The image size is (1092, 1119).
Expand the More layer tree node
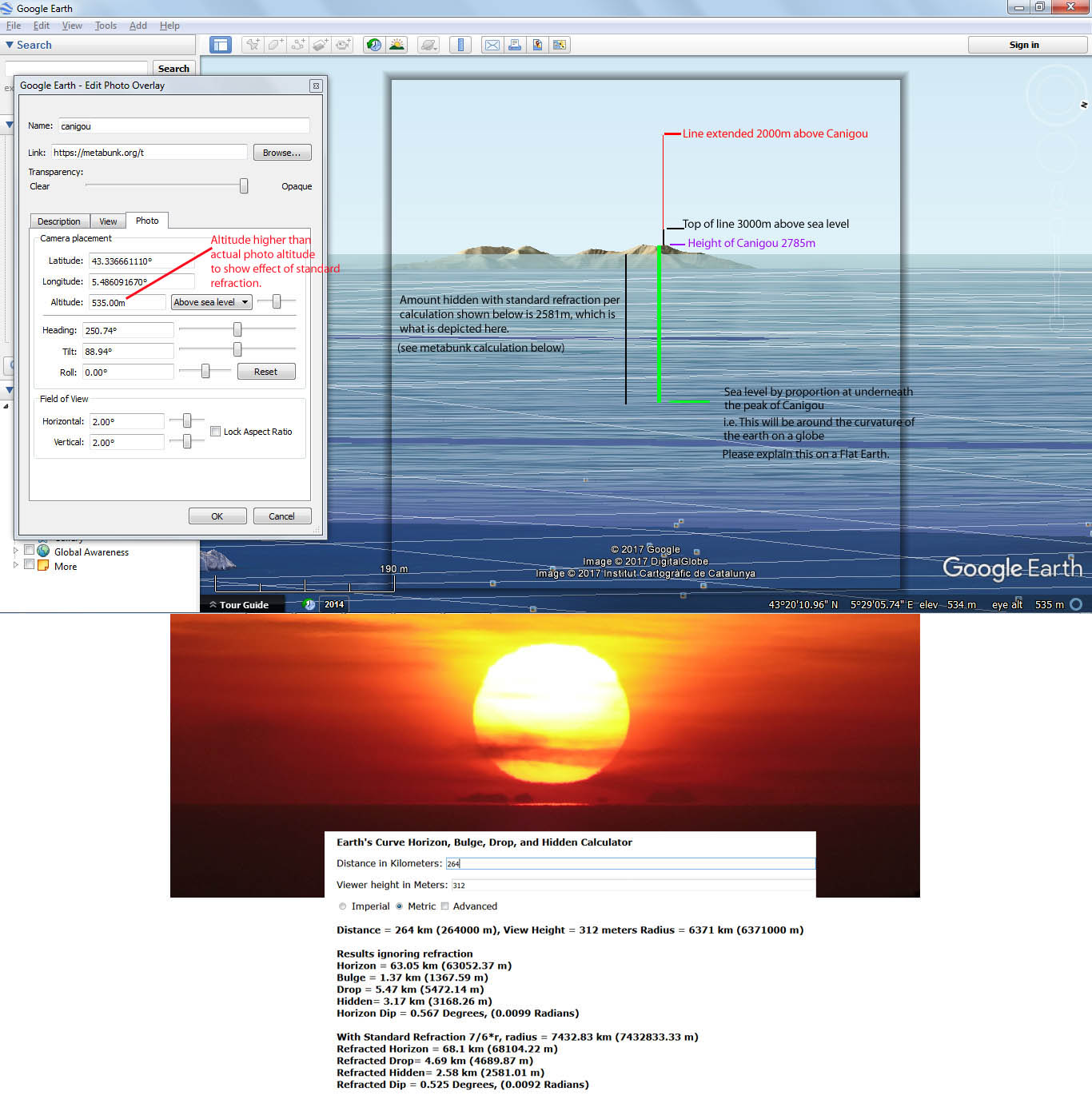[x=15, y=565]
